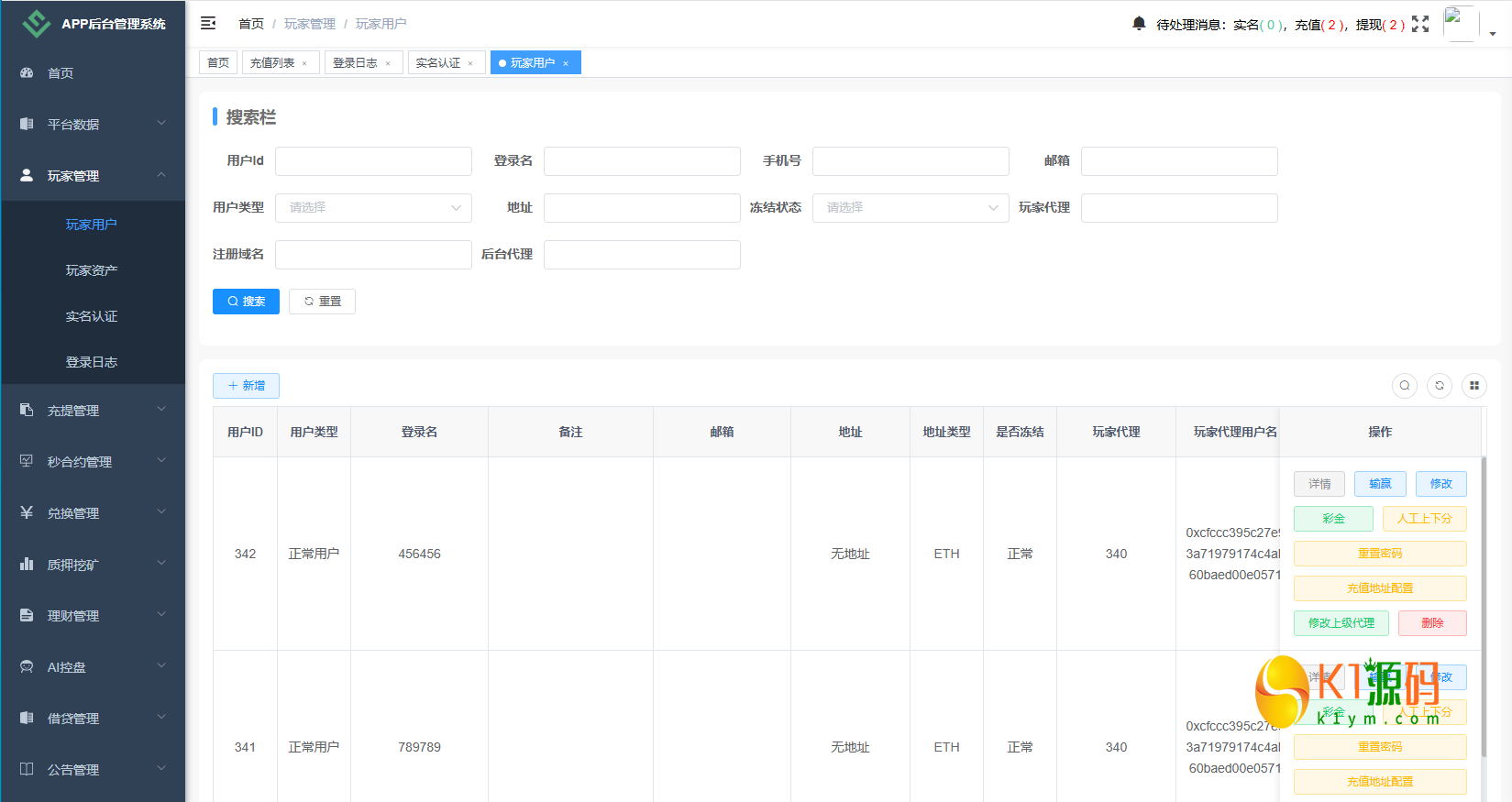The image size is (1512, 802).
Task: Click the 重置 button
Action: (x=322, y=302)
